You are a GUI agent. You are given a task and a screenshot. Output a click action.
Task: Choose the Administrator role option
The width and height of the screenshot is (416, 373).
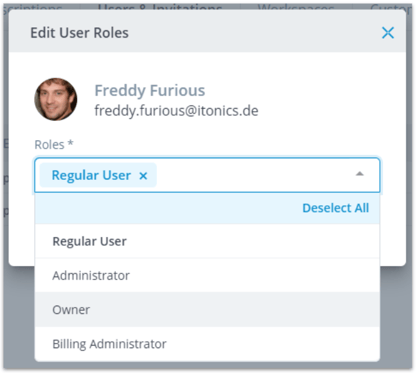click(x=207, y=275)
